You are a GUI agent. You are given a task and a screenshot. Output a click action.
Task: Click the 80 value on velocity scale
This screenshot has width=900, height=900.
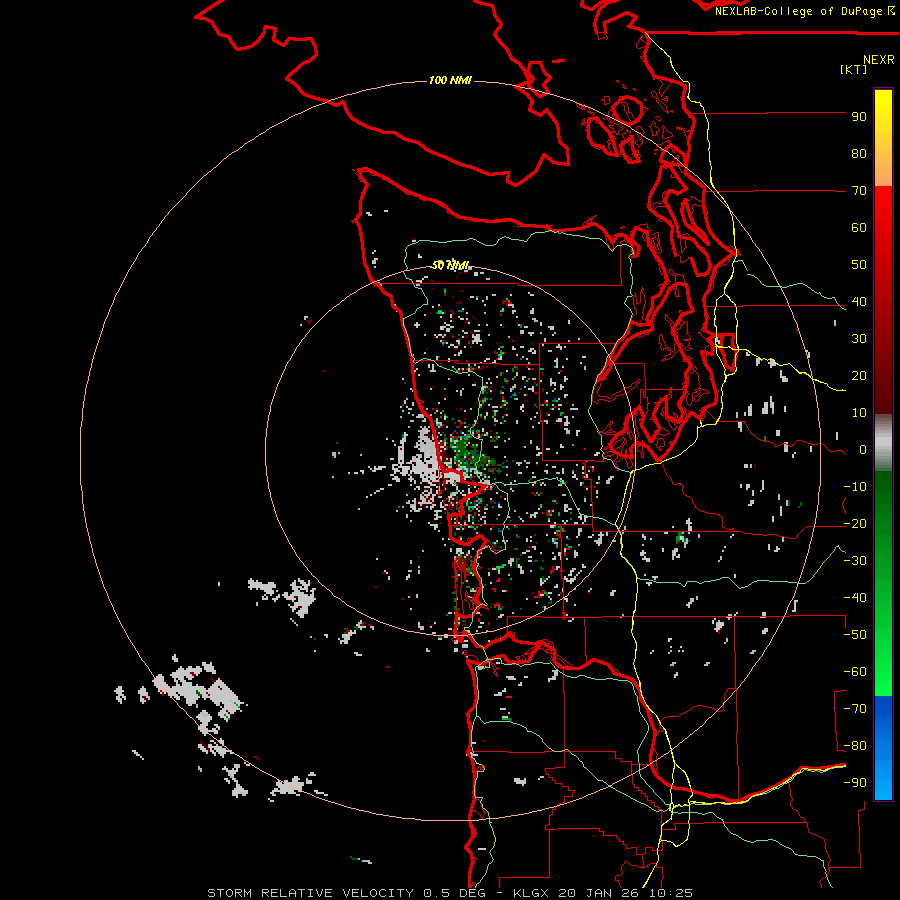tap(859, 153)
